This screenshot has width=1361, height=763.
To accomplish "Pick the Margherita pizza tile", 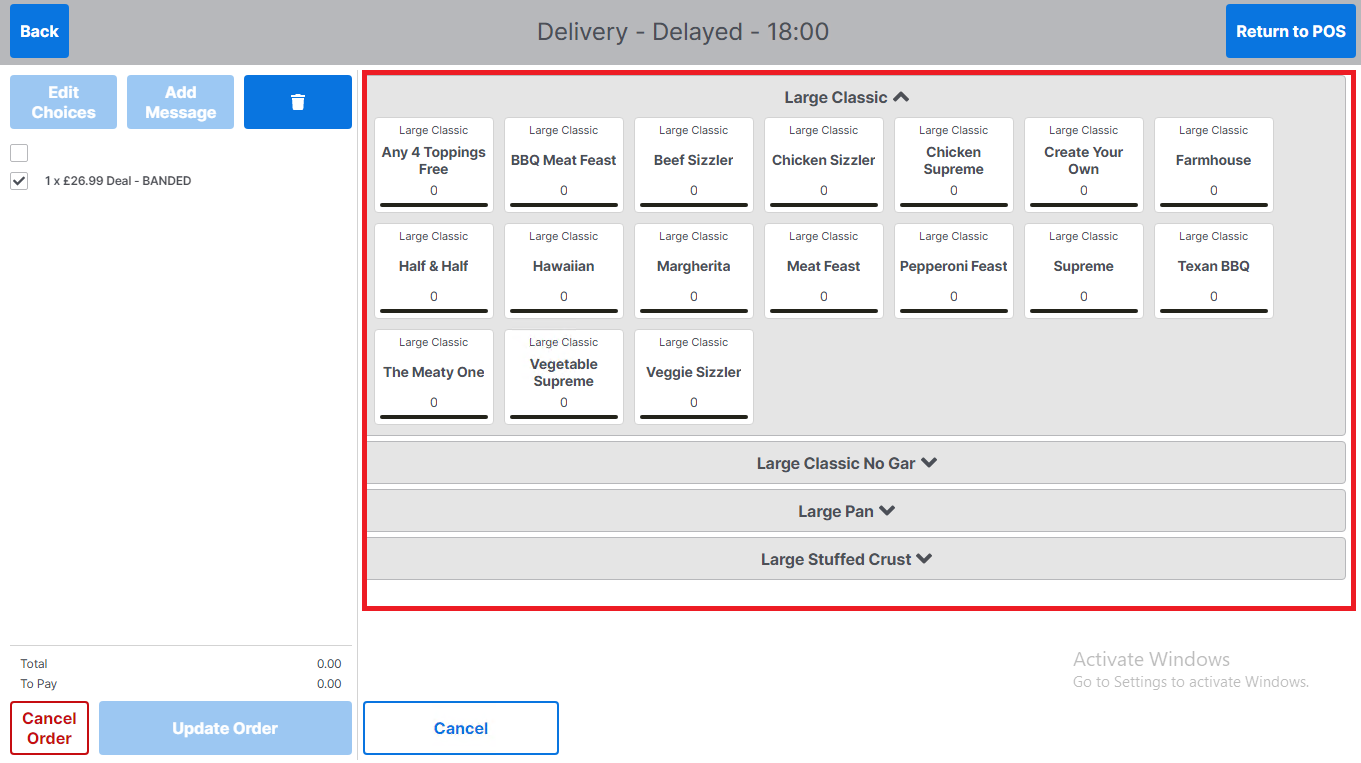I will coord(693,271).
